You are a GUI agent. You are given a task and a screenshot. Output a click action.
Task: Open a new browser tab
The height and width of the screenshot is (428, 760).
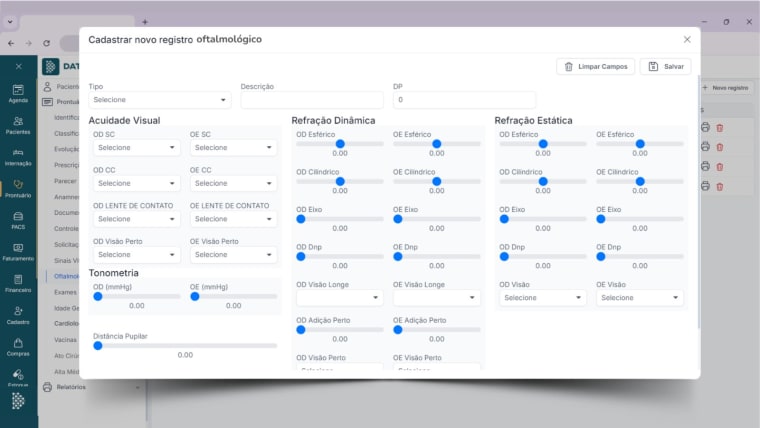[x=144, y=22]
